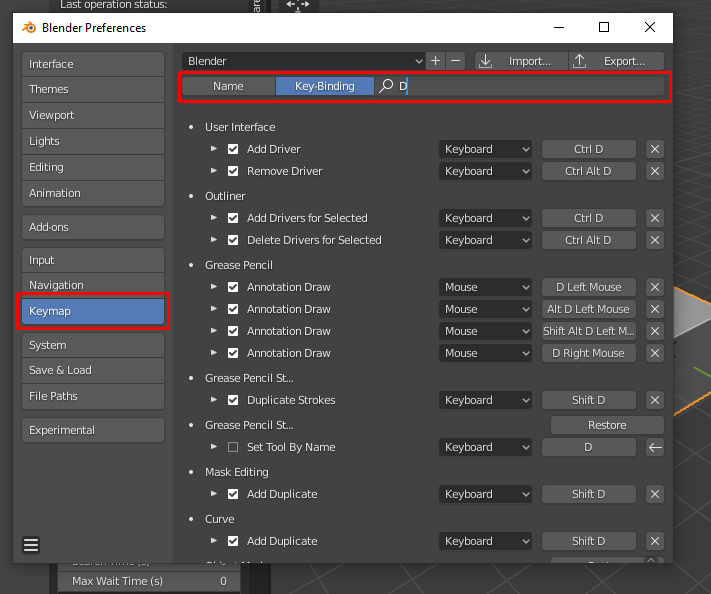
Task: Open the System preferences tab
Action: pos(93,345)
